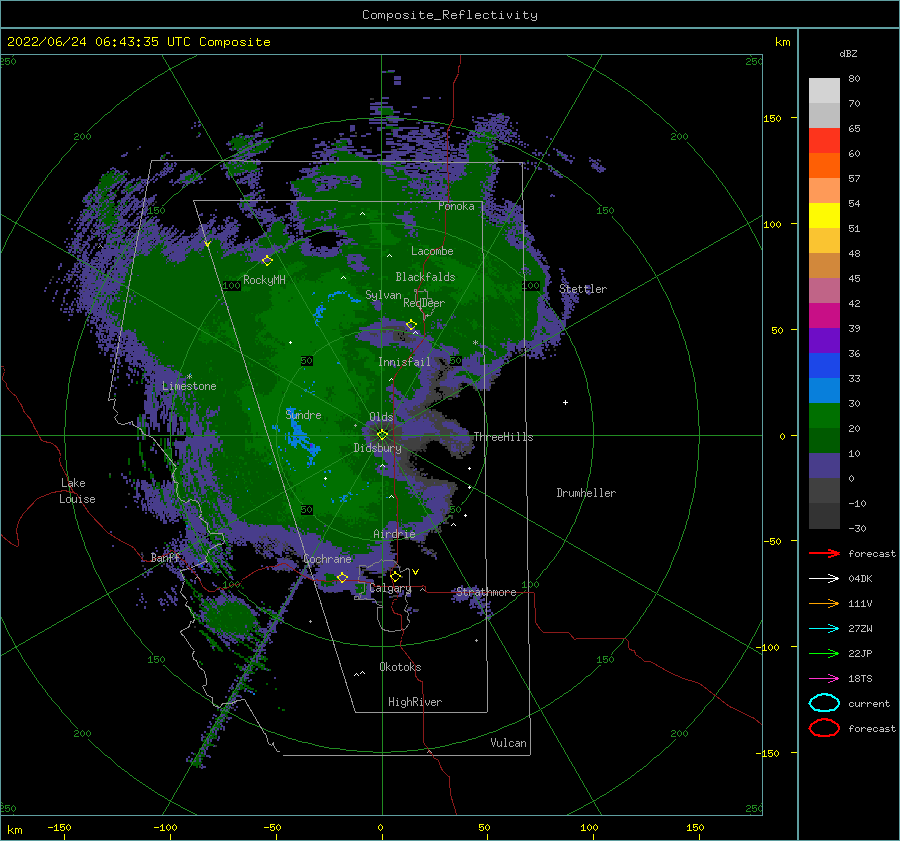The width and height of the screenshot is (900, 841).
Task: Click the 150 tick on the right axis
Action: pos(772,118)
